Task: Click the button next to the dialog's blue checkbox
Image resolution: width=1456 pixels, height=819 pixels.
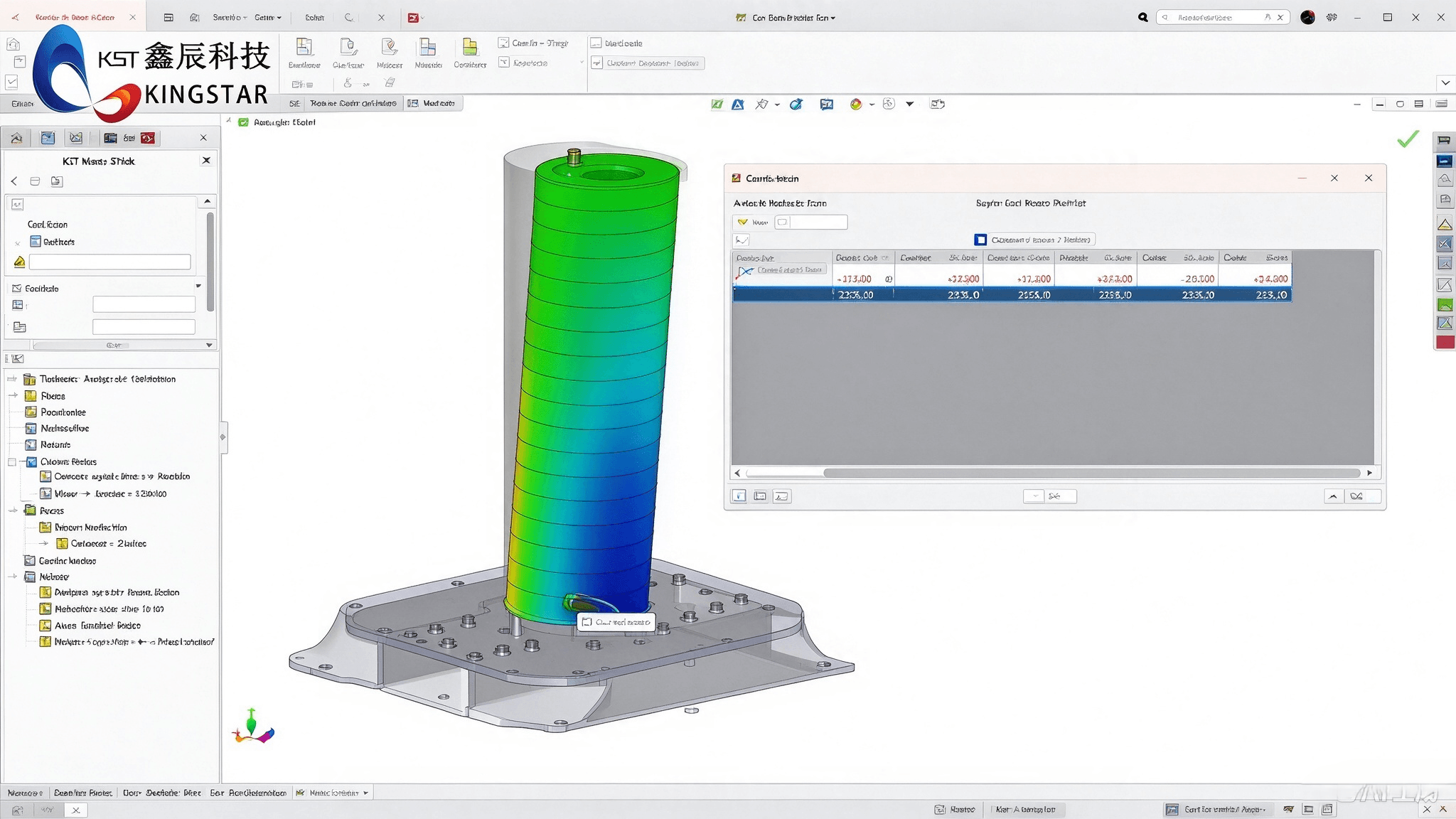Action: pos(1042,240)
